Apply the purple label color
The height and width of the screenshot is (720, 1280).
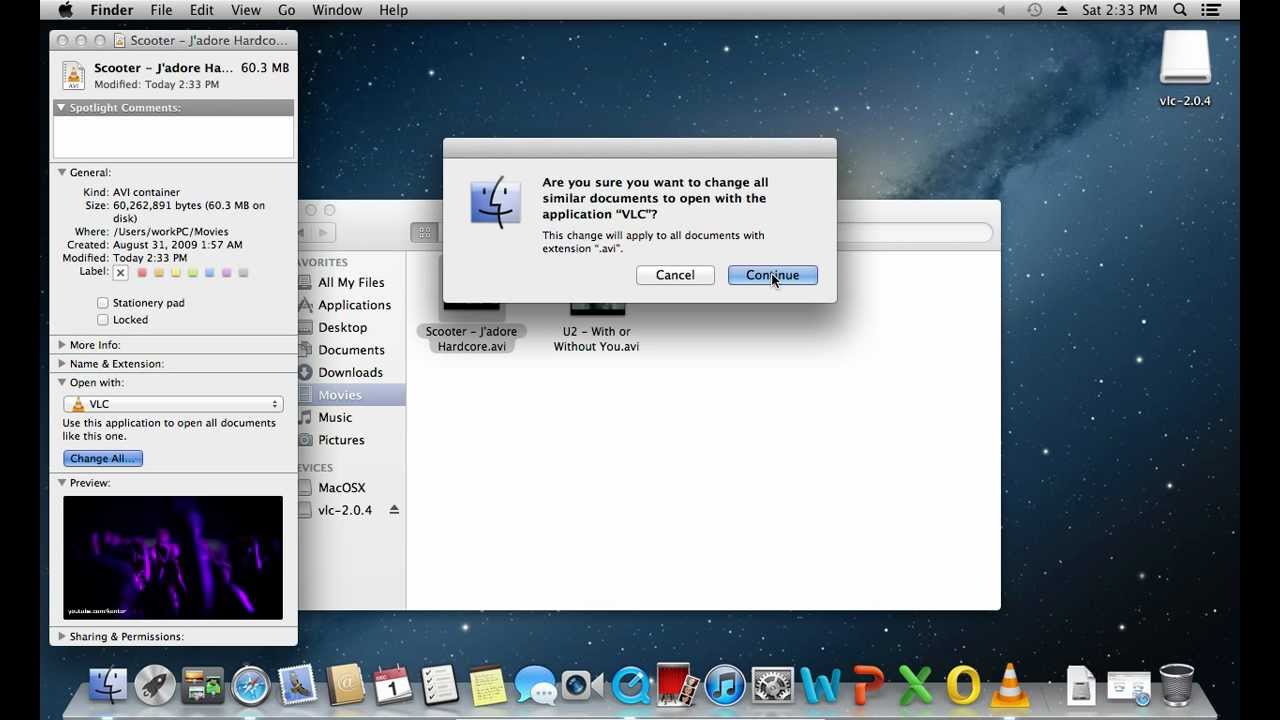coord(227,272)
